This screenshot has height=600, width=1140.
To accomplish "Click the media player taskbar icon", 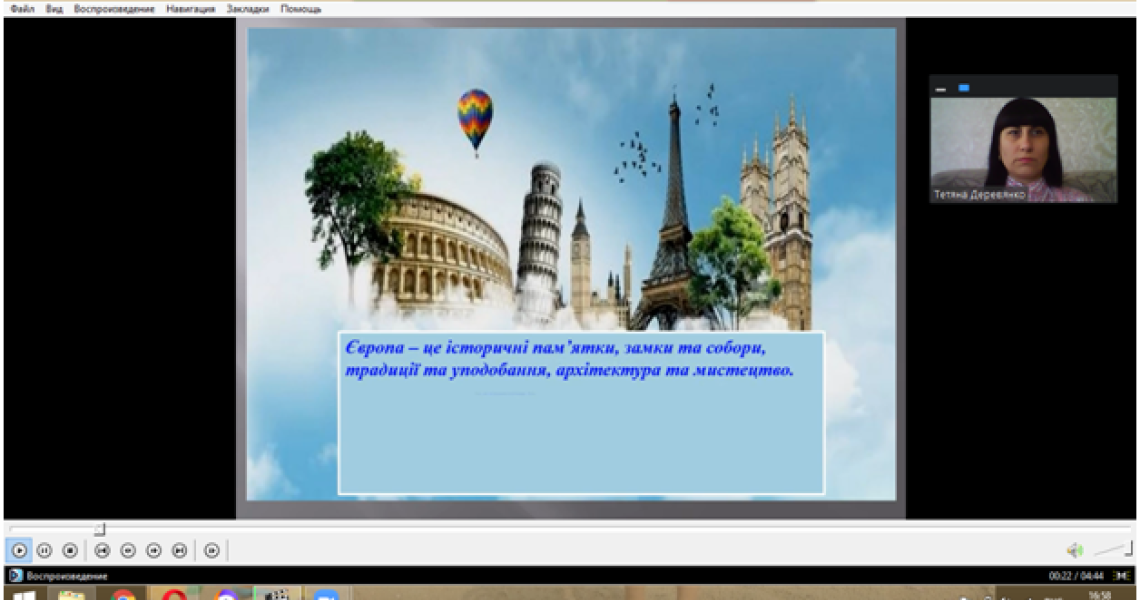I will [x=276, y=594].
